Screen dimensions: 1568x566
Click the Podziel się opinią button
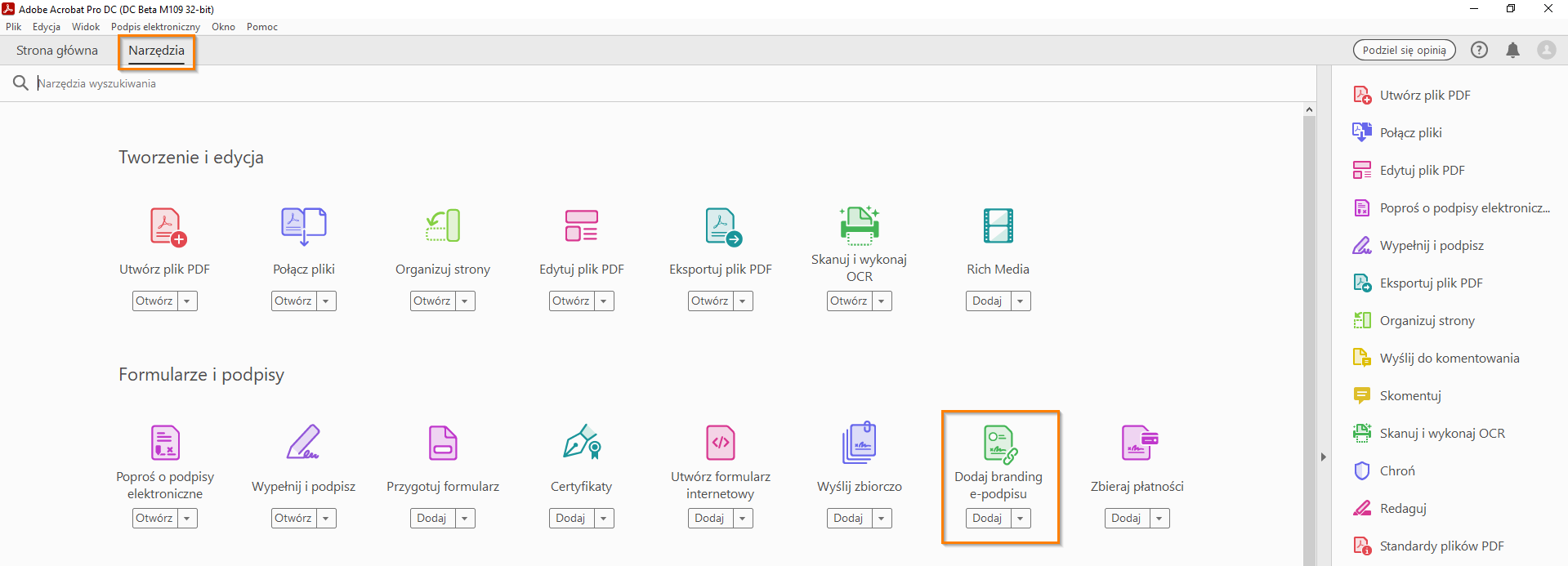coord(1405,50)
